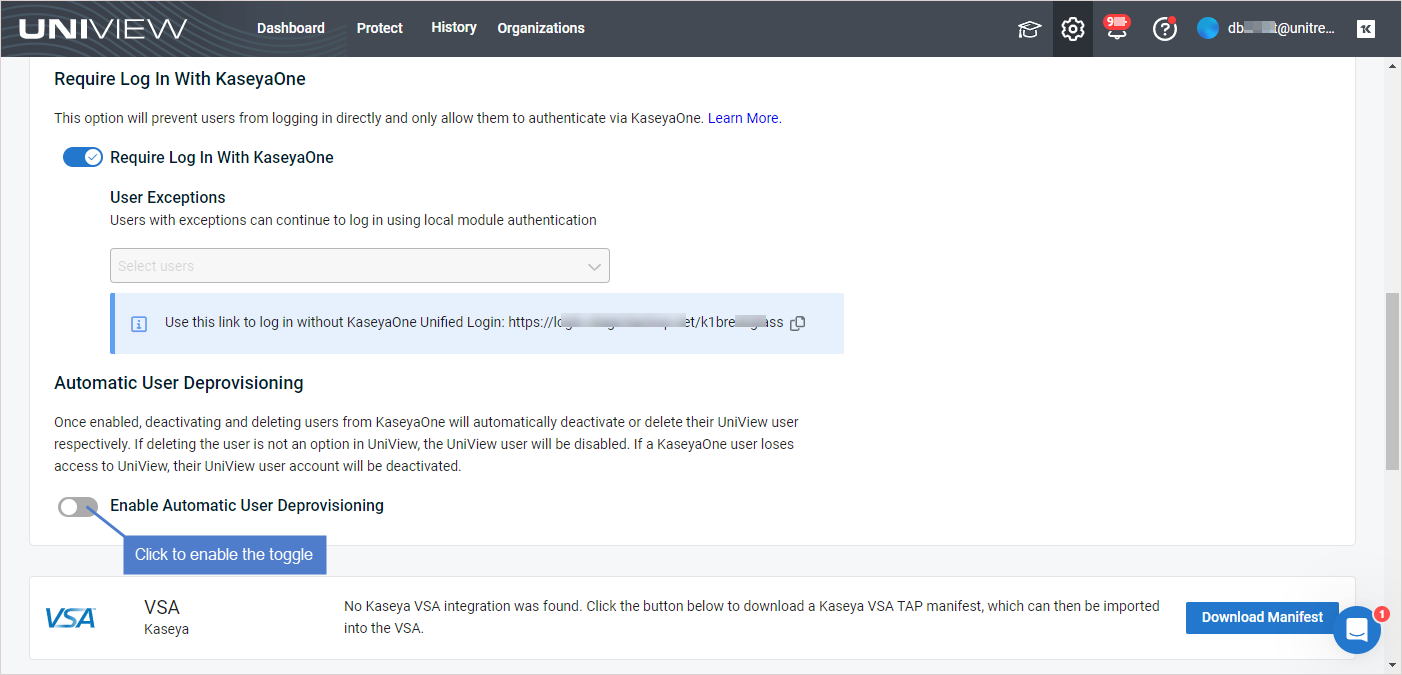
Task: Copy the unified login bypass link
Action: pyautogui.click(x=797, y=323)
